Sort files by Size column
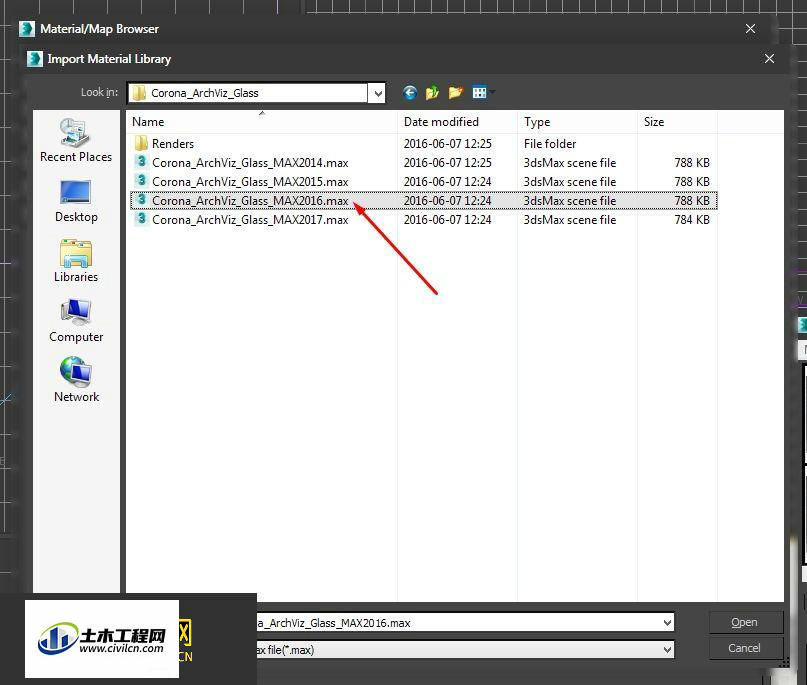 tap(677, 122)
